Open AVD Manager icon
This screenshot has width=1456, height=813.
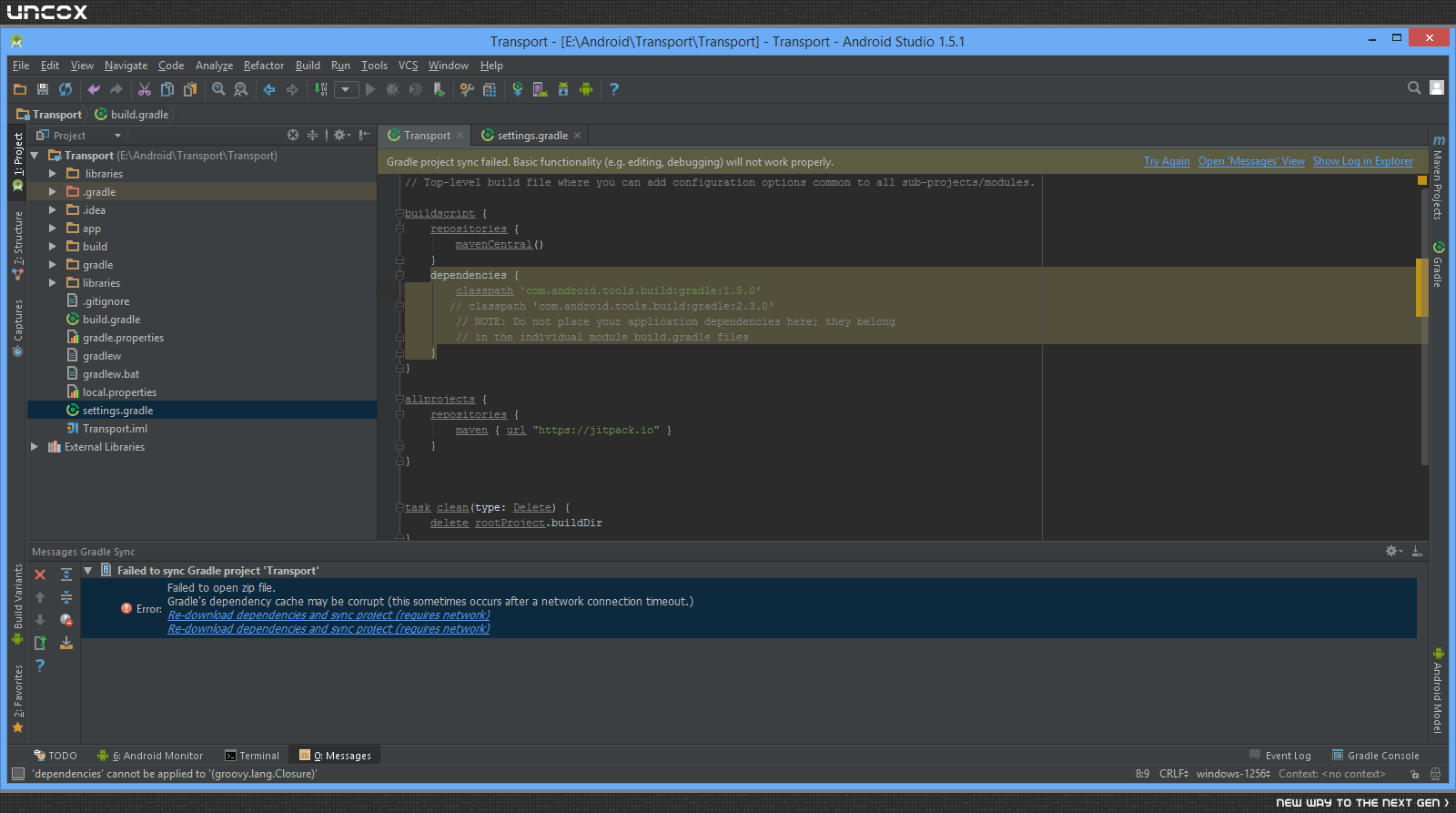click(x=541, y=89)
